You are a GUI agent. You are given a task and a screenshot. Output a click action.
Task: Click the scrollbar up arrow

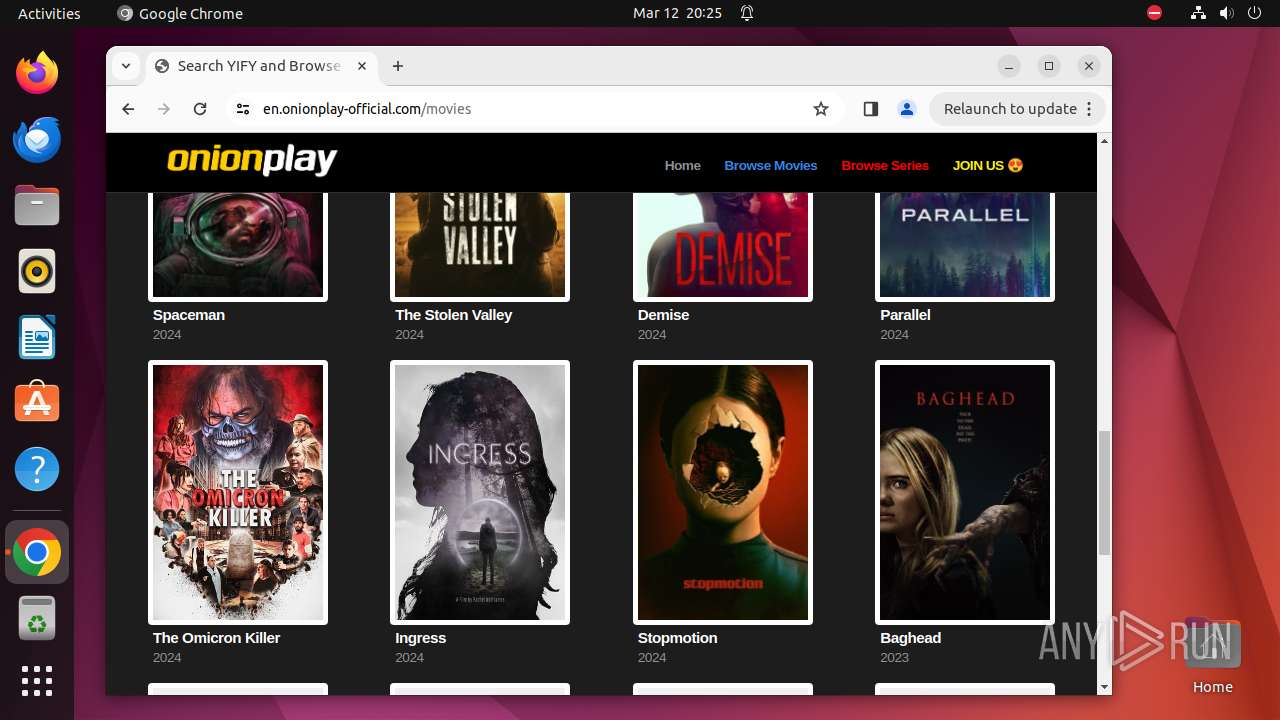point(1104,141)
